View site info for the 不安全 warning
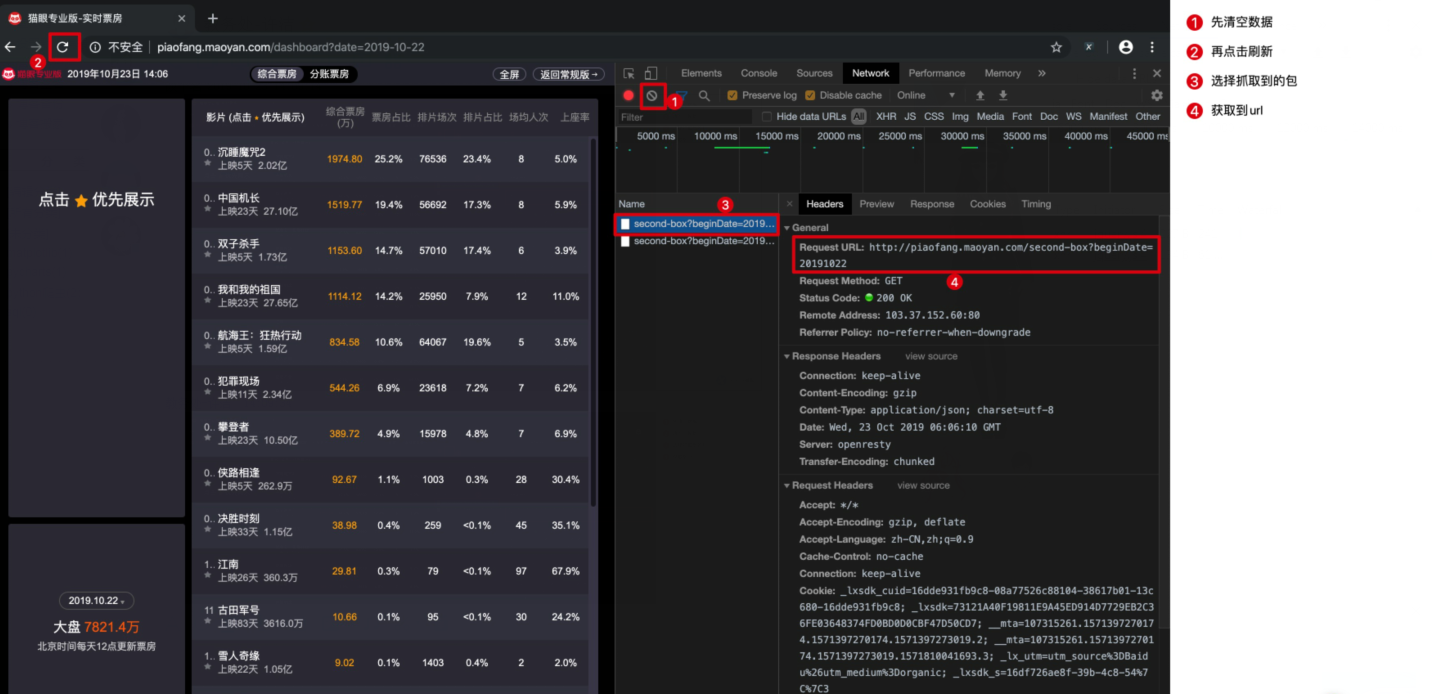The width and height of the screenshot is (1432, 694). click(x=116, y=47)
